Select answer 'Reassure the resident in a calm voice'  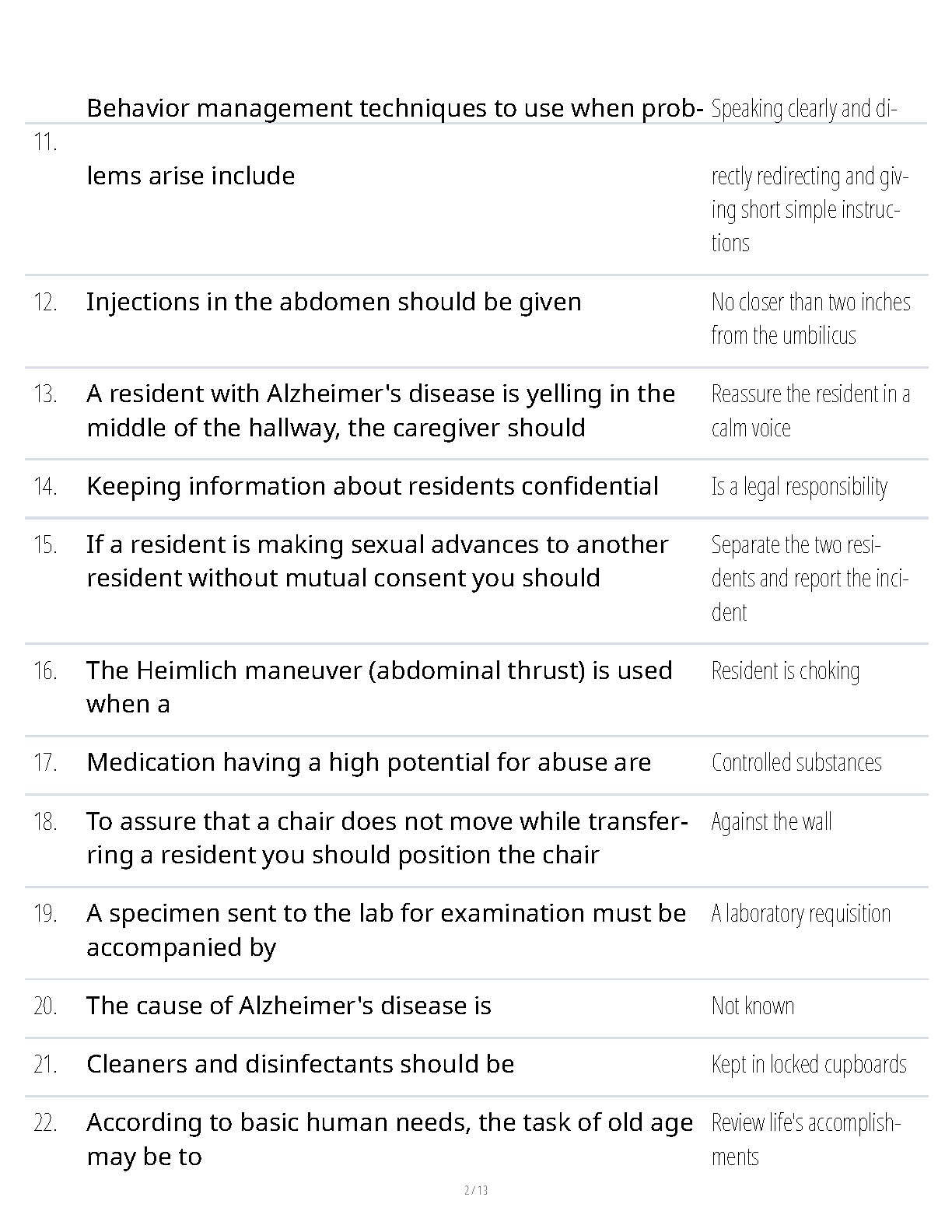[810, 411]
